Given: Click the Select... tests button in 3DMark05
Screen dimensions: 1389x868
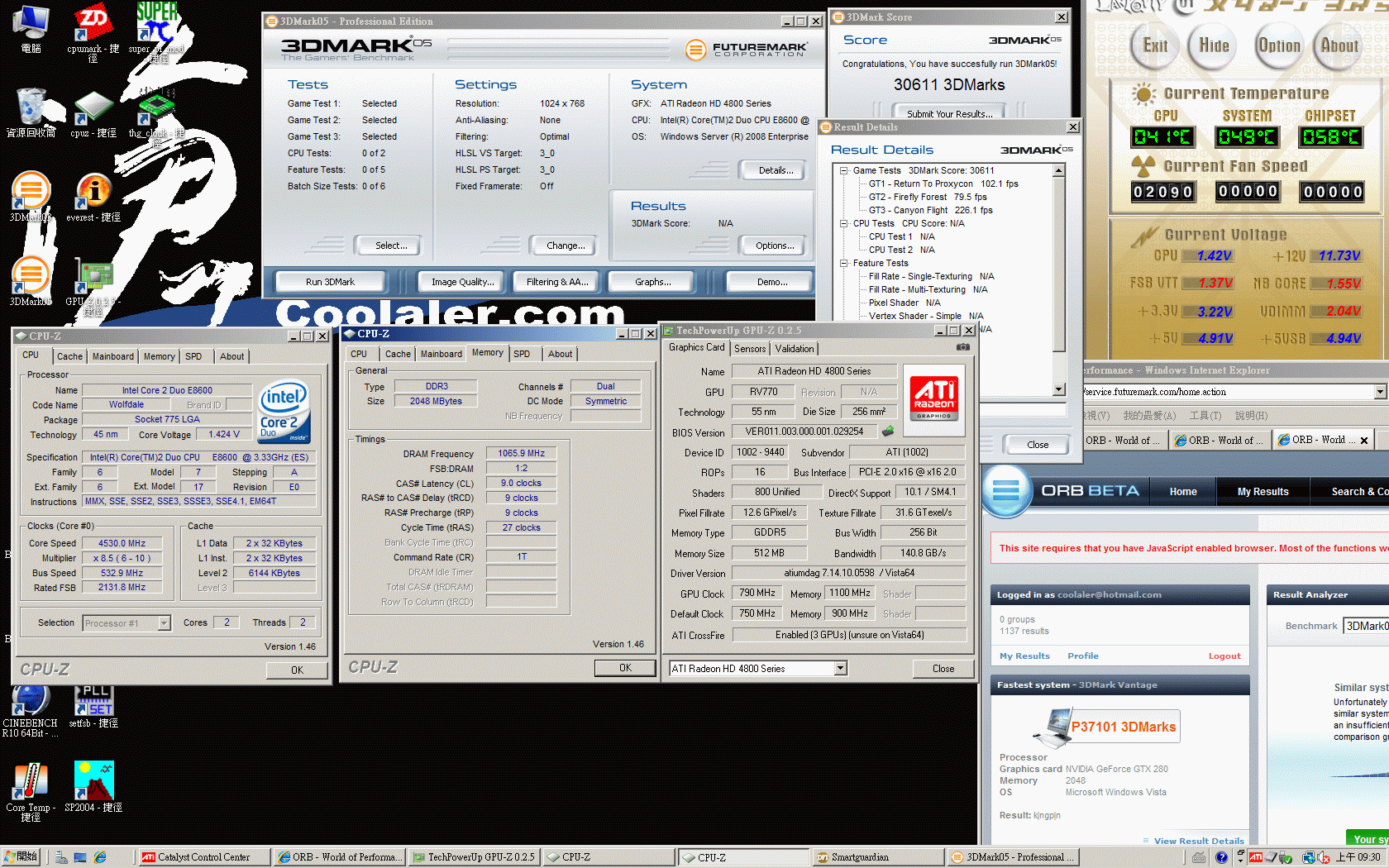Looking at the screenshot, I should [390, 246].
